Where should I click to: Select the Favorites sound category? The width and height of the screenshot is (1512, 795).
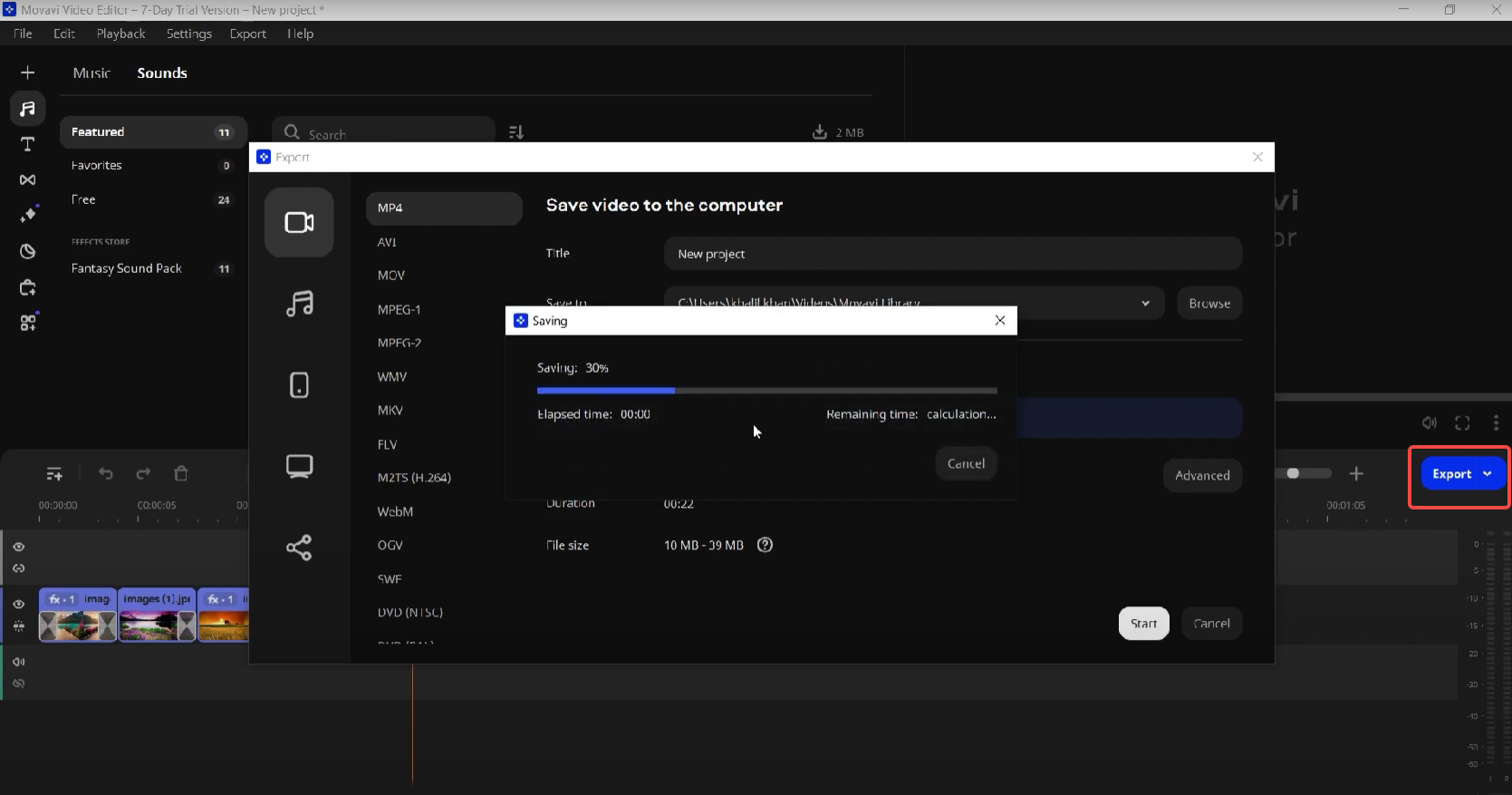(152, 166)
